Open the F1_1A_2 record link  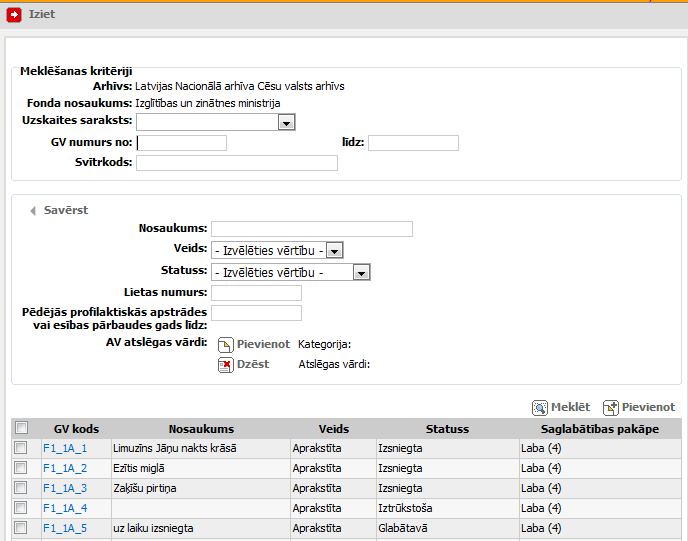pos(65,469)
